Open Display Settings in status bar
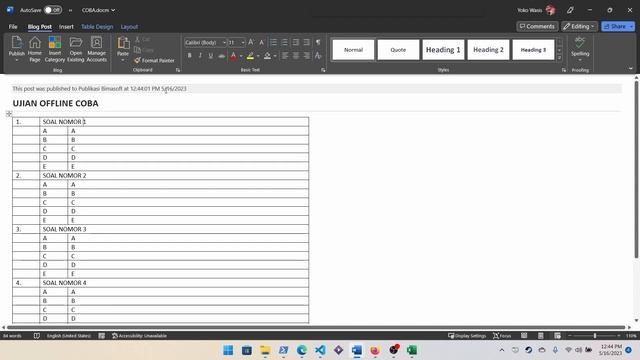Image resolution: width=640 pixels, height=360 pixels. point(467,336)
